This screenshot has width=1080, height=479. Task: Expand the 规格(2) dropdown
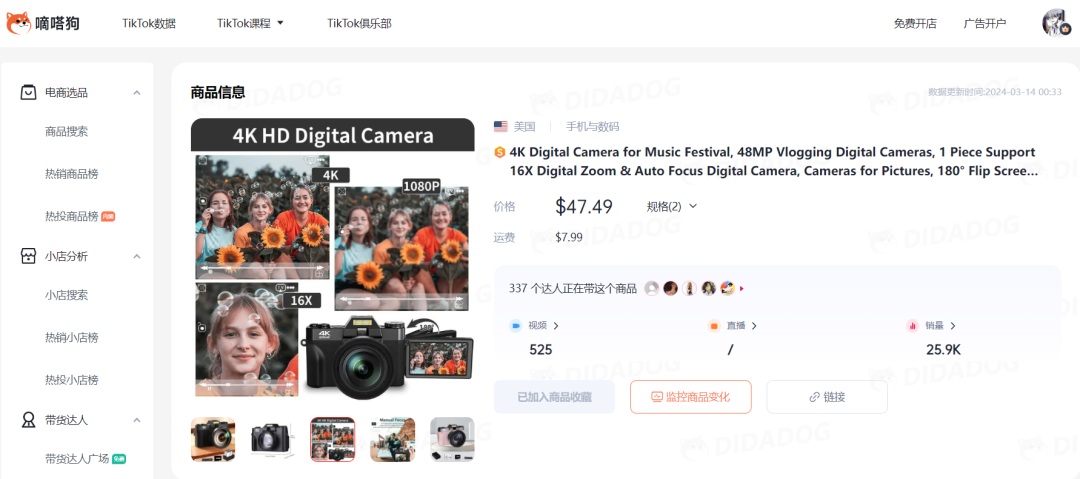click(671, 207)
